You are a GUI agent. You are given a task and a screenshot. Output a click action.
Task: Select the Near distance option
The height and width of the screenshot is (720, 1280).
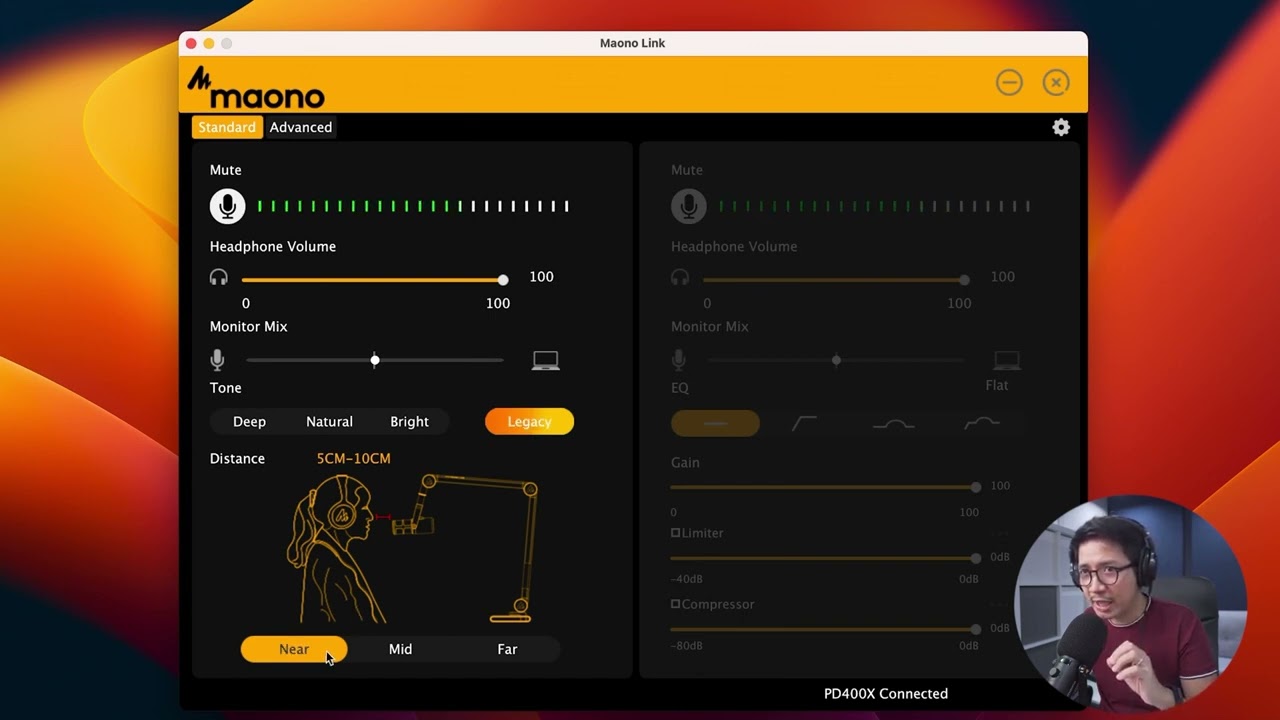tap(294, 649)
